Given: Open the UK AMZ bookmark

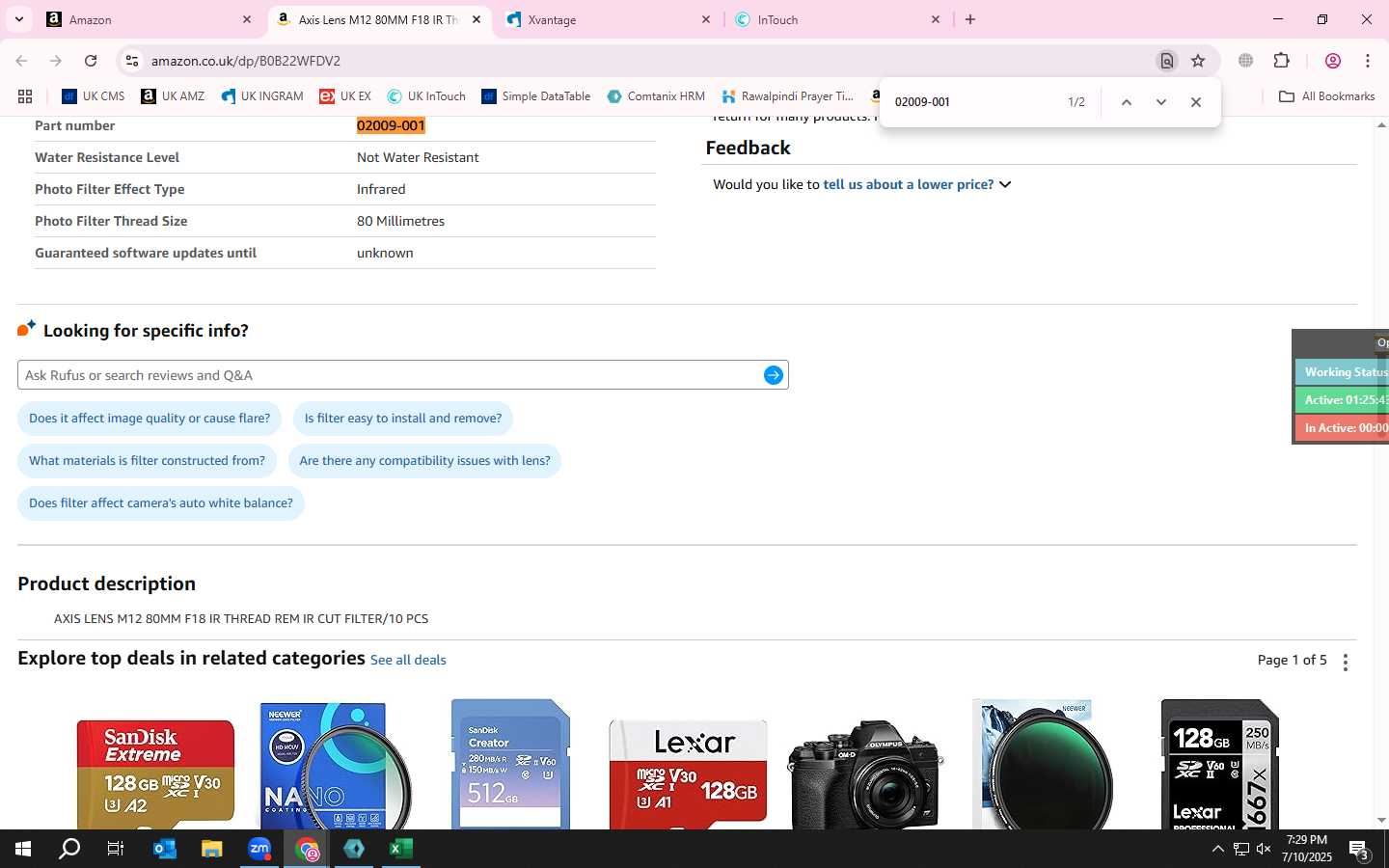Looking at the screenshot, I should point(173,96).
